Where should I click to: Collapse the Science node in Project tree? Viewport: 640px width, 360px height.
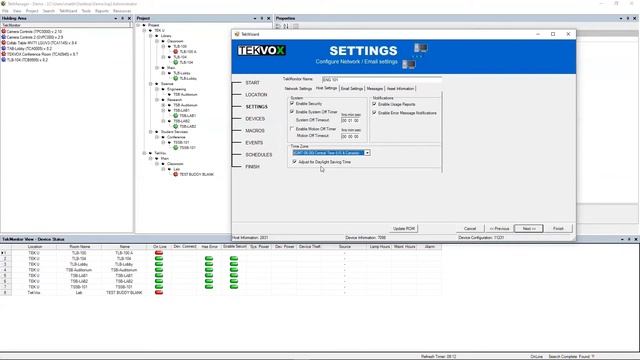point(151,84)
